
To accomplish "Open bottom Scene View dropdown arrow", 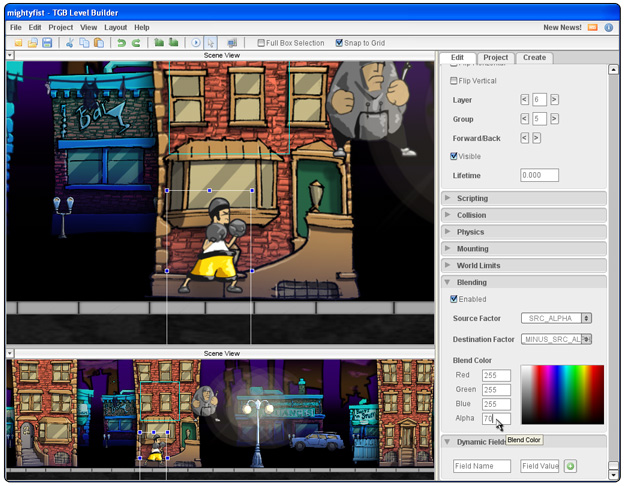I will point(10,353).
